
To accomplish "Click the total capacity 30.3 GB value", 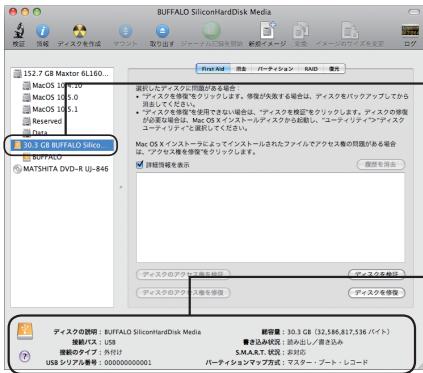I will click(x=338, y=332).
